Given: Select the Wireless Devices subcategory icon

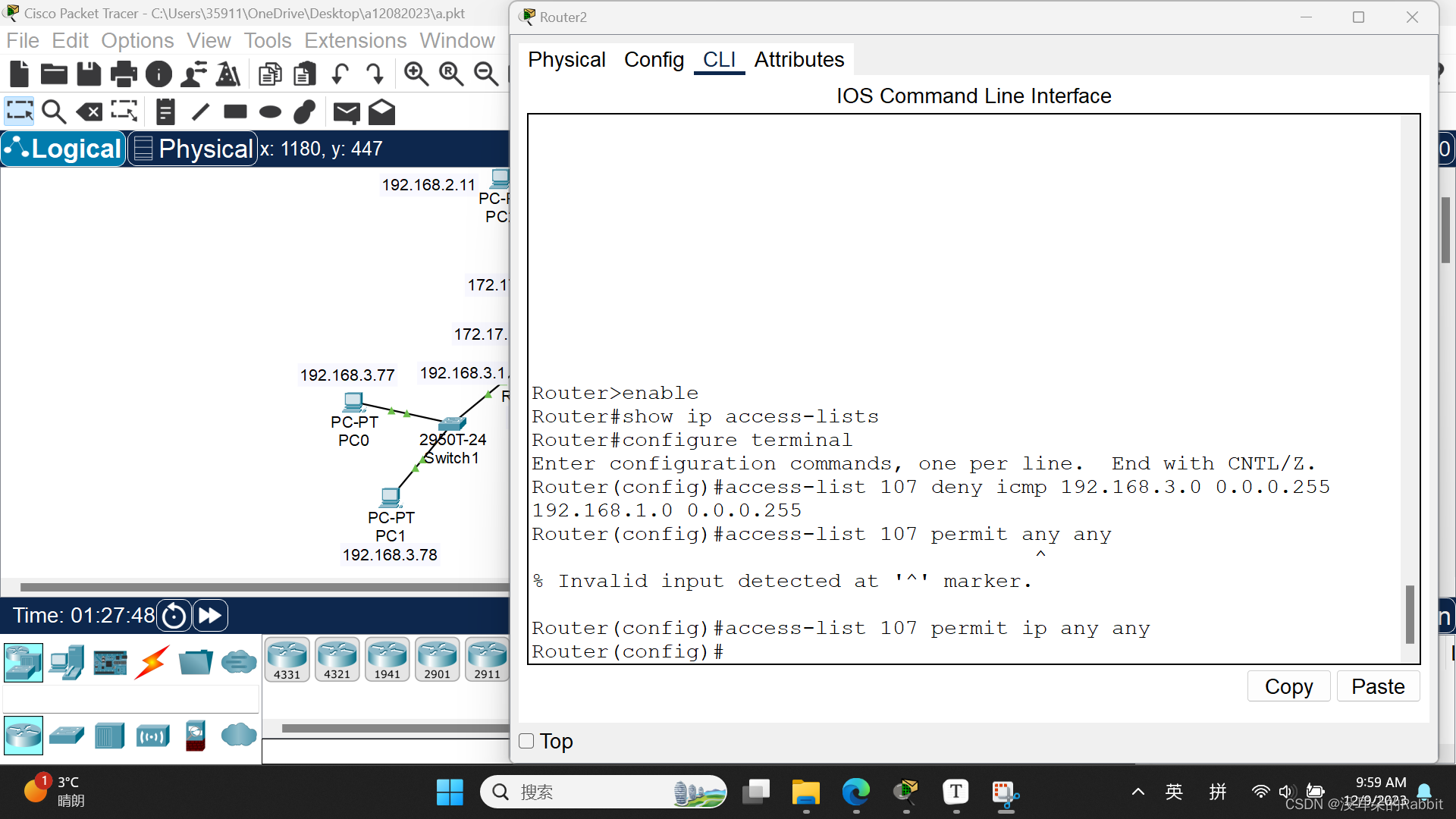Looking at the screenshot, I should coord(152,736).
